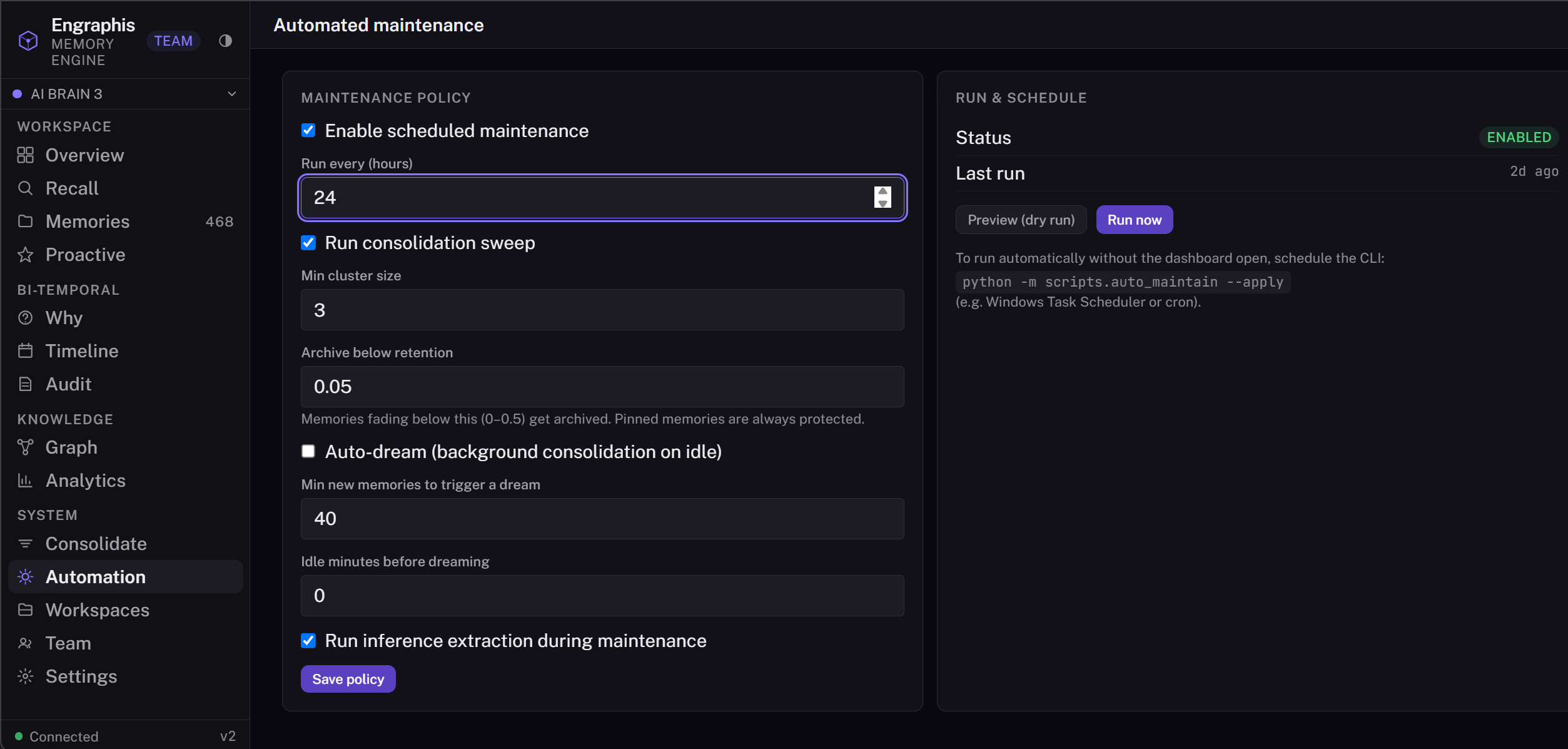Screen dimensions: 1568x749
Task: Click the Save policy button
Action: pyautogui.click(x=348, y=679)
